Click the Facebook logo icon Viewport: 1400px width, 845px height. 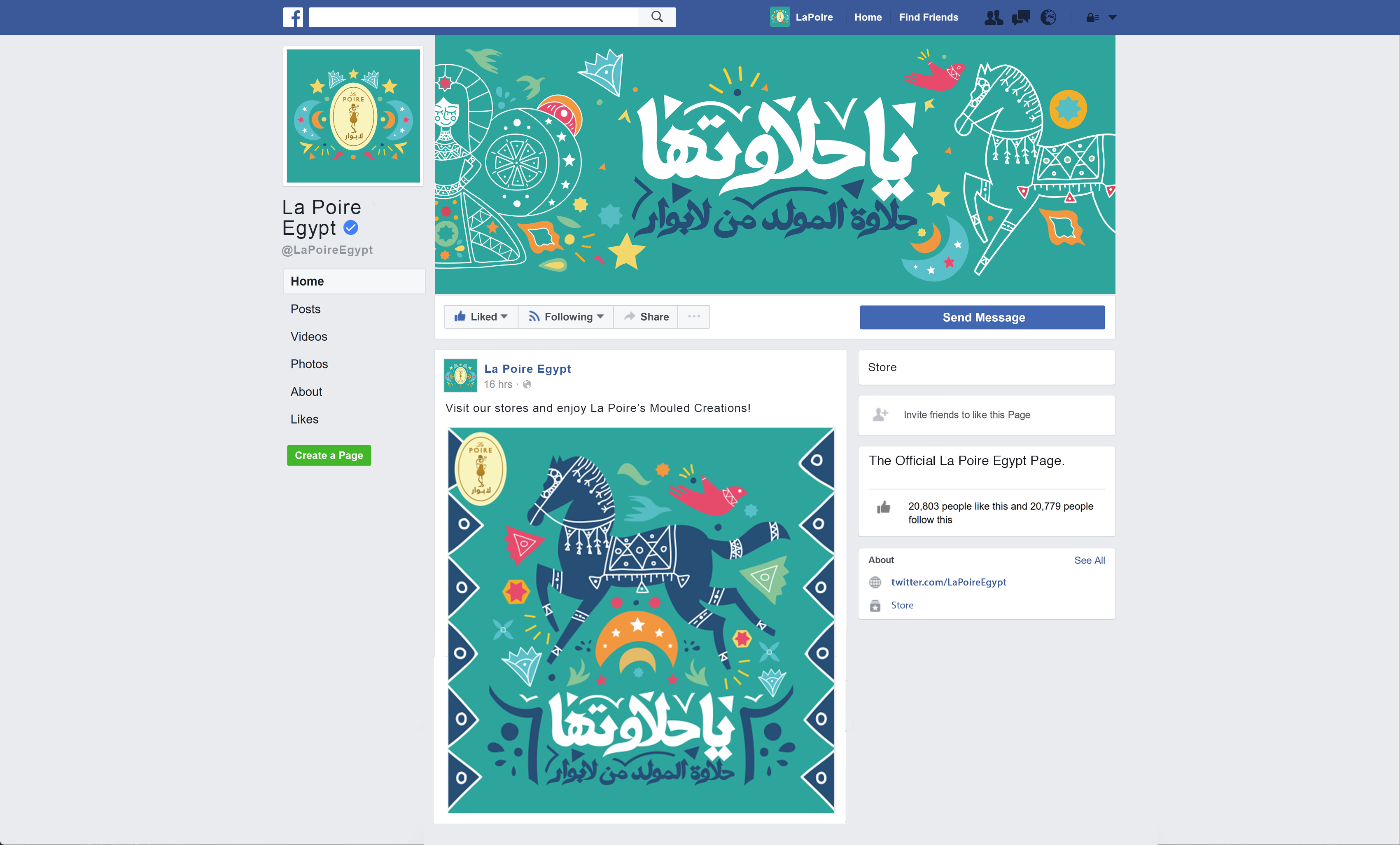293,17
